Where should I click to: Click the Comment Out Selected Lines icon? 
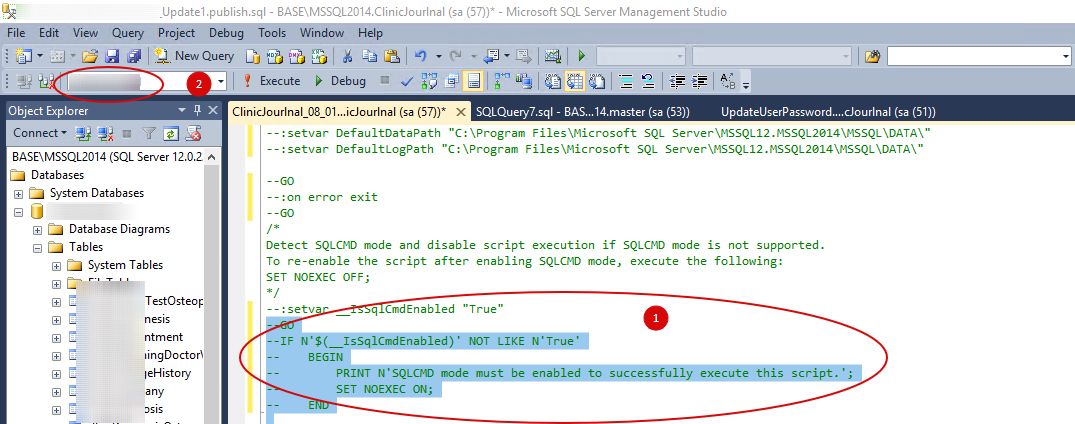pos(626,81)
